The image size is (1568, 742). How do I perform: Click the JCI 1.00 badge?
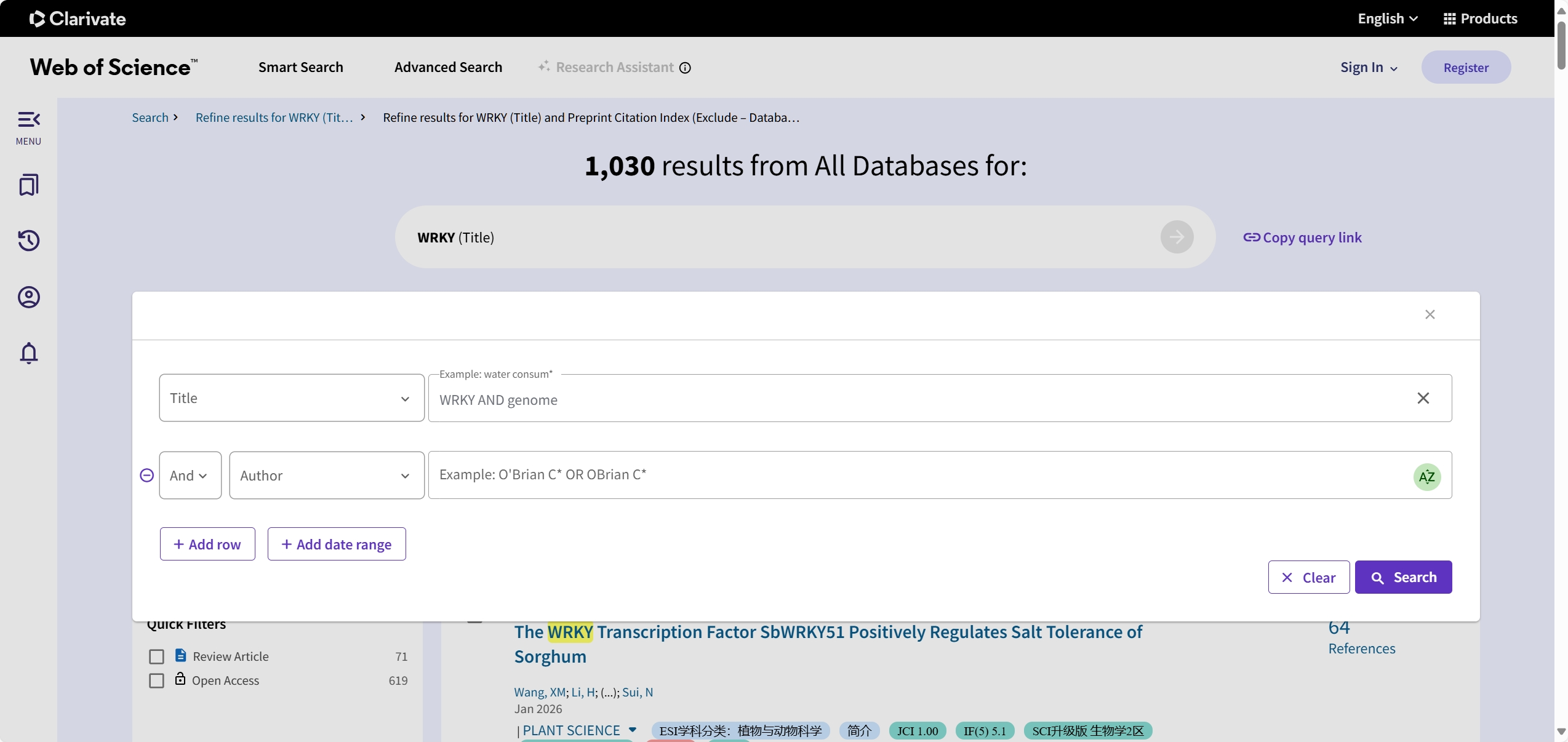point(918,731)
